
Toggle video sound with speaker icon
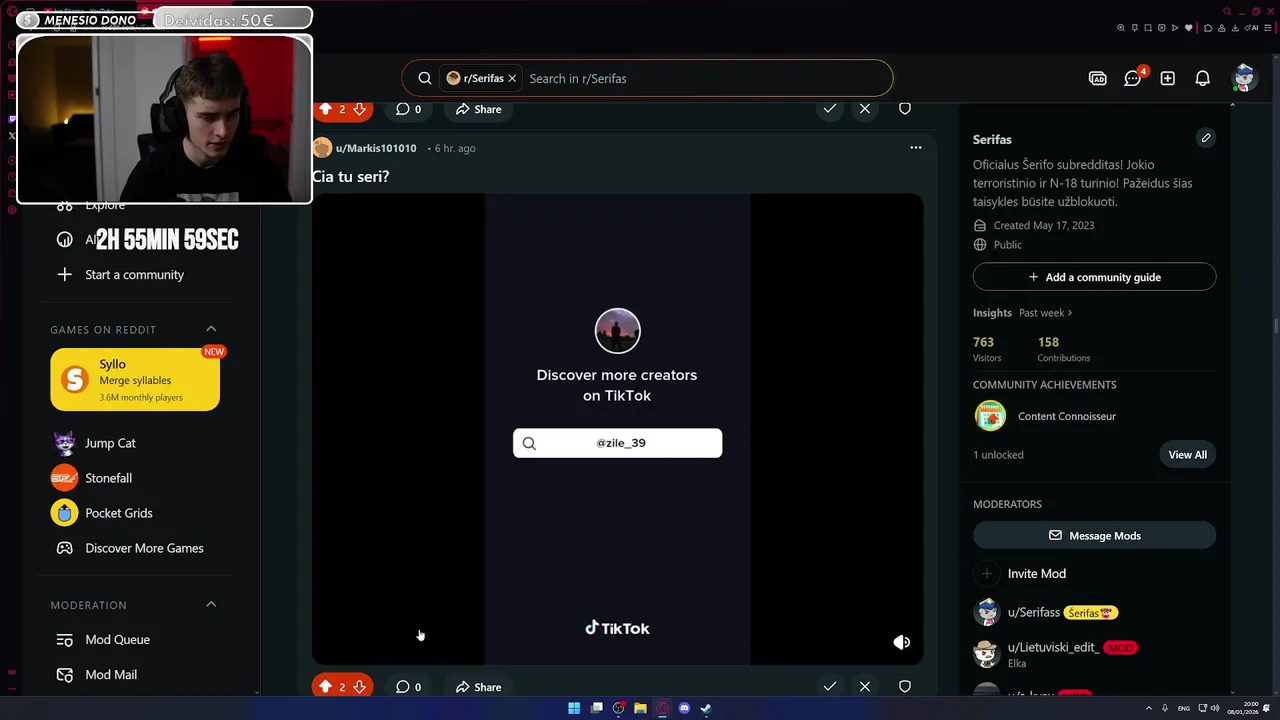[x=901, y=642]
